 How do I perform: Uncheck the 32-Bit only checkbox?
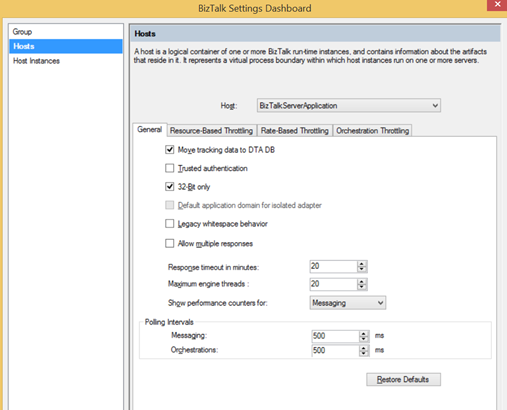(x=170, y=186)
